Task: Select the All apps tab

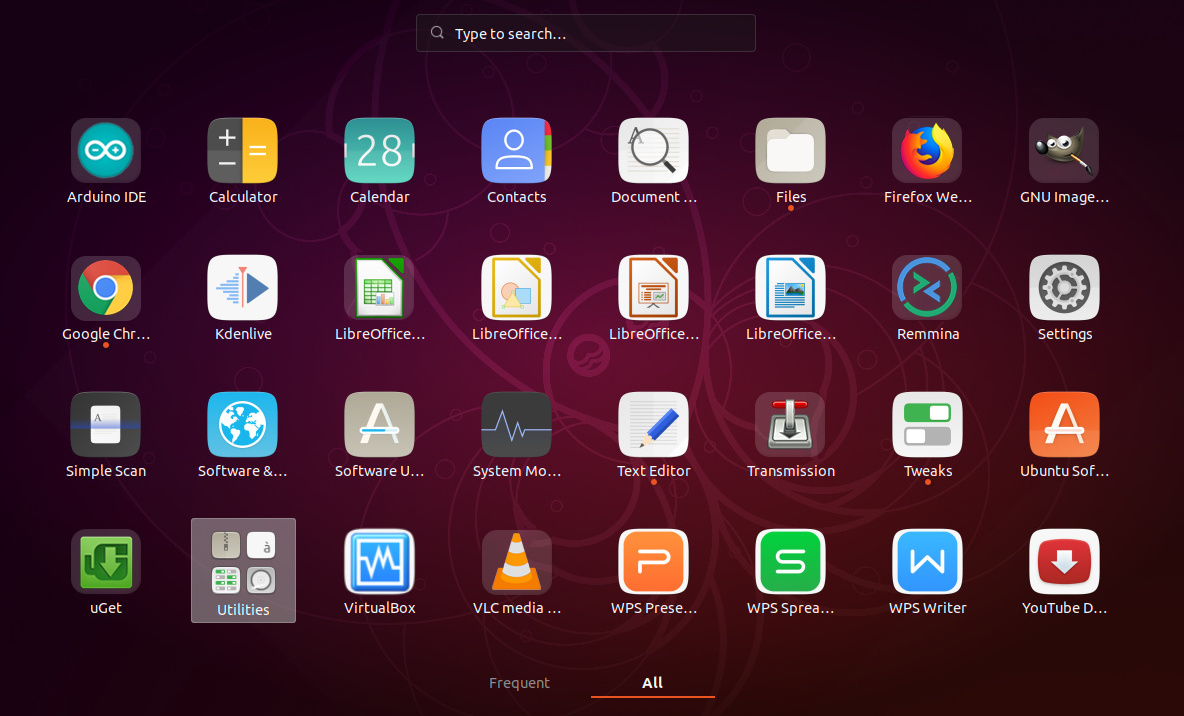Action: [652, 683]
